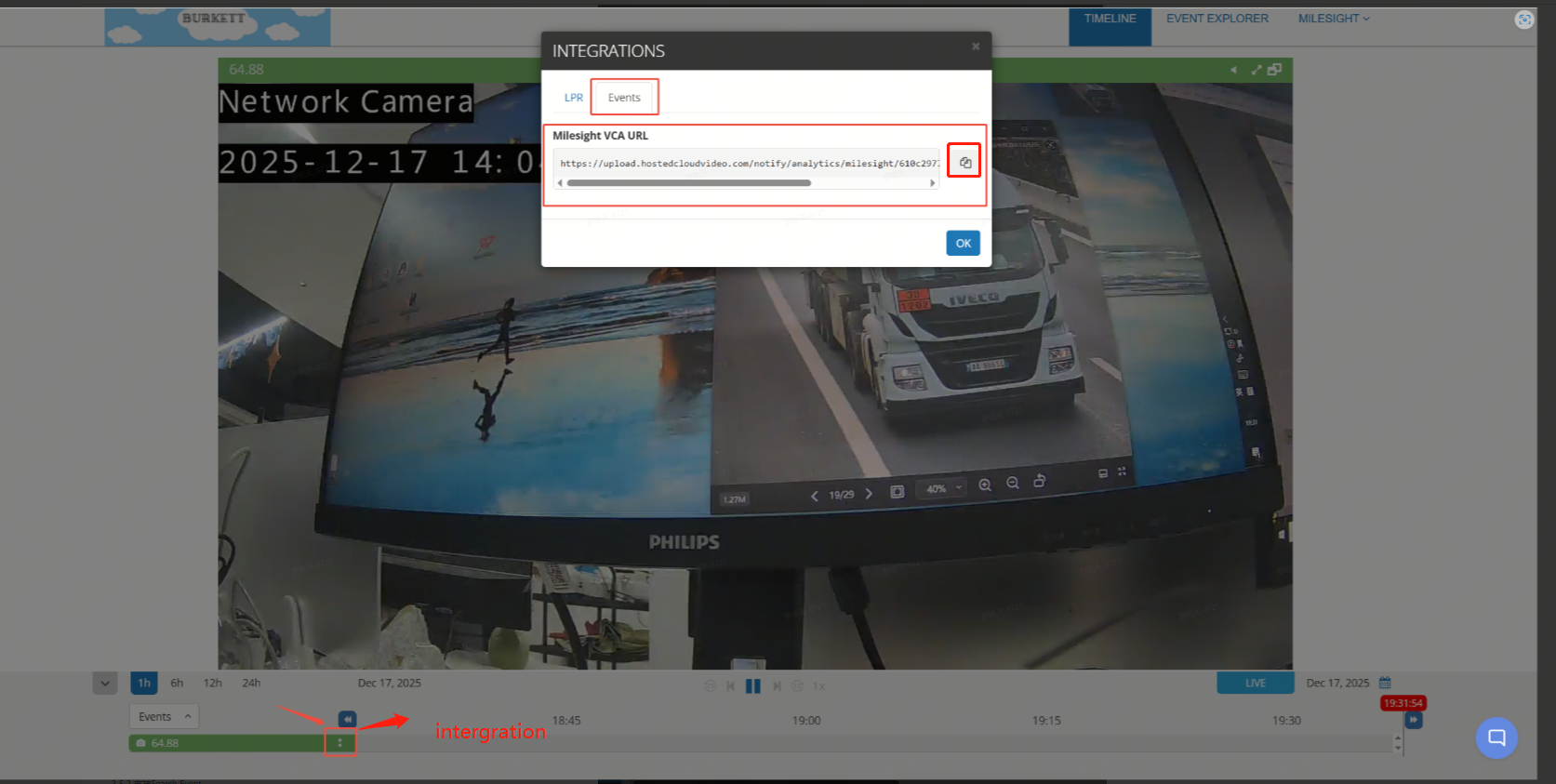Pause the video playback

[x=752, y=686]
